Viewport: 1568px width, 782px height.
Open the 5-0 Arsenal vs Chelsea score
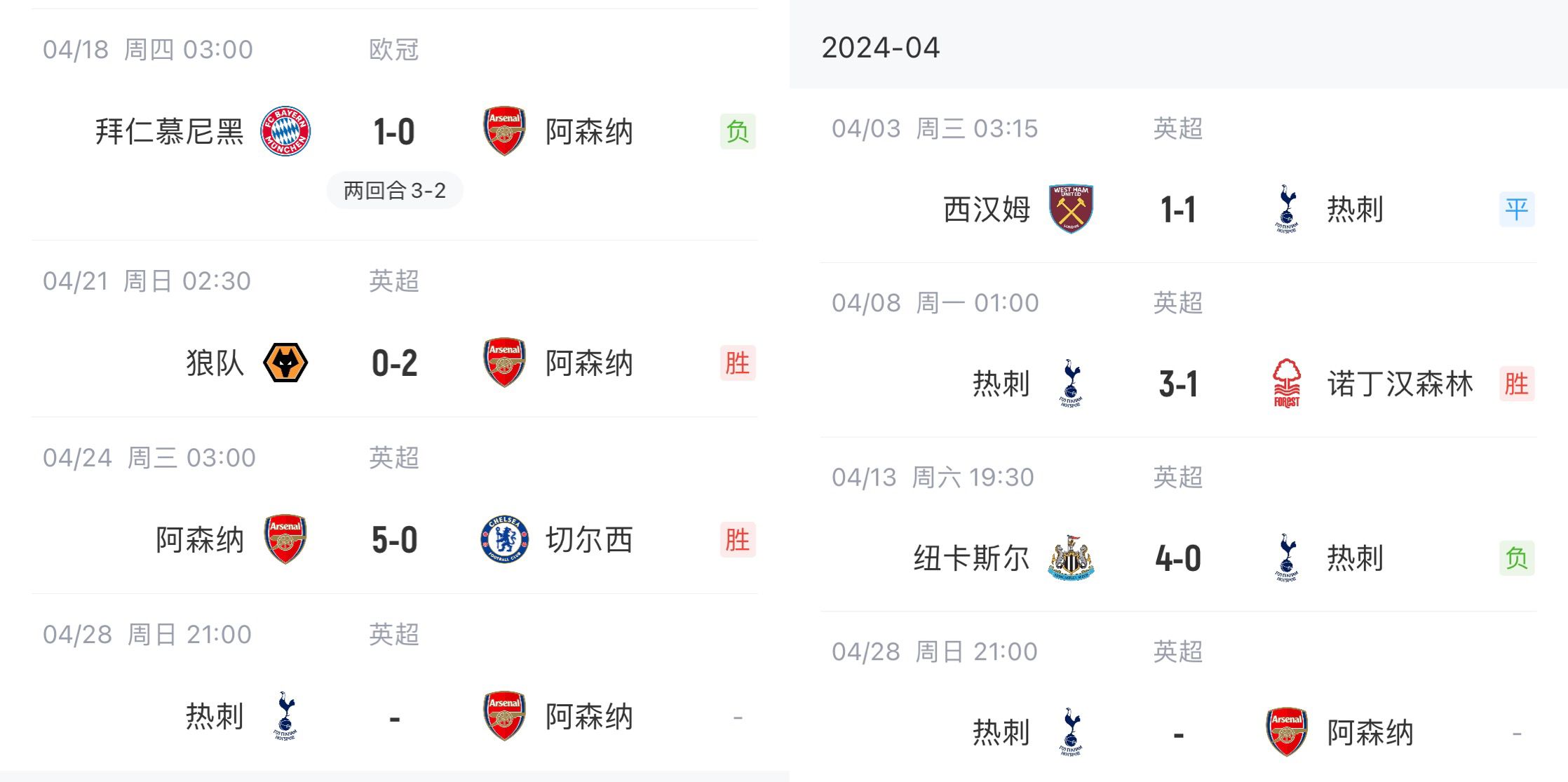pyautogui.click(x=395, y=540)
